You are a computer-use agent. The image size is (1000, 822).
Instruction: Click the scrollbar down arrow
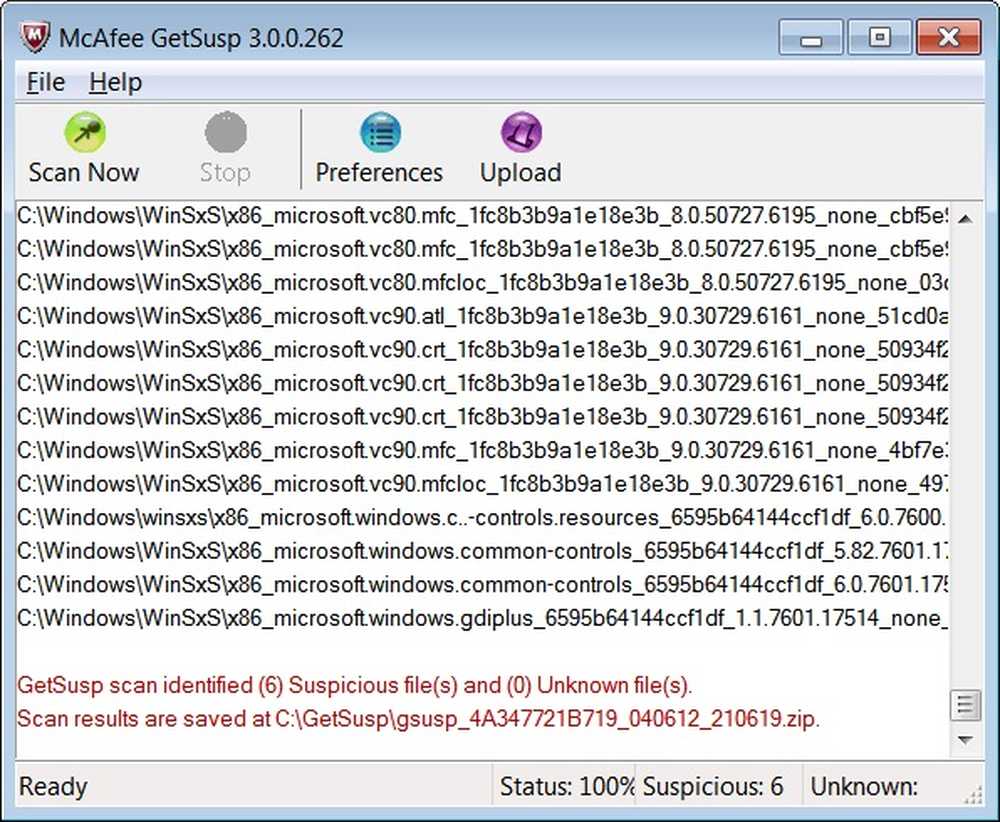[965, 740]
